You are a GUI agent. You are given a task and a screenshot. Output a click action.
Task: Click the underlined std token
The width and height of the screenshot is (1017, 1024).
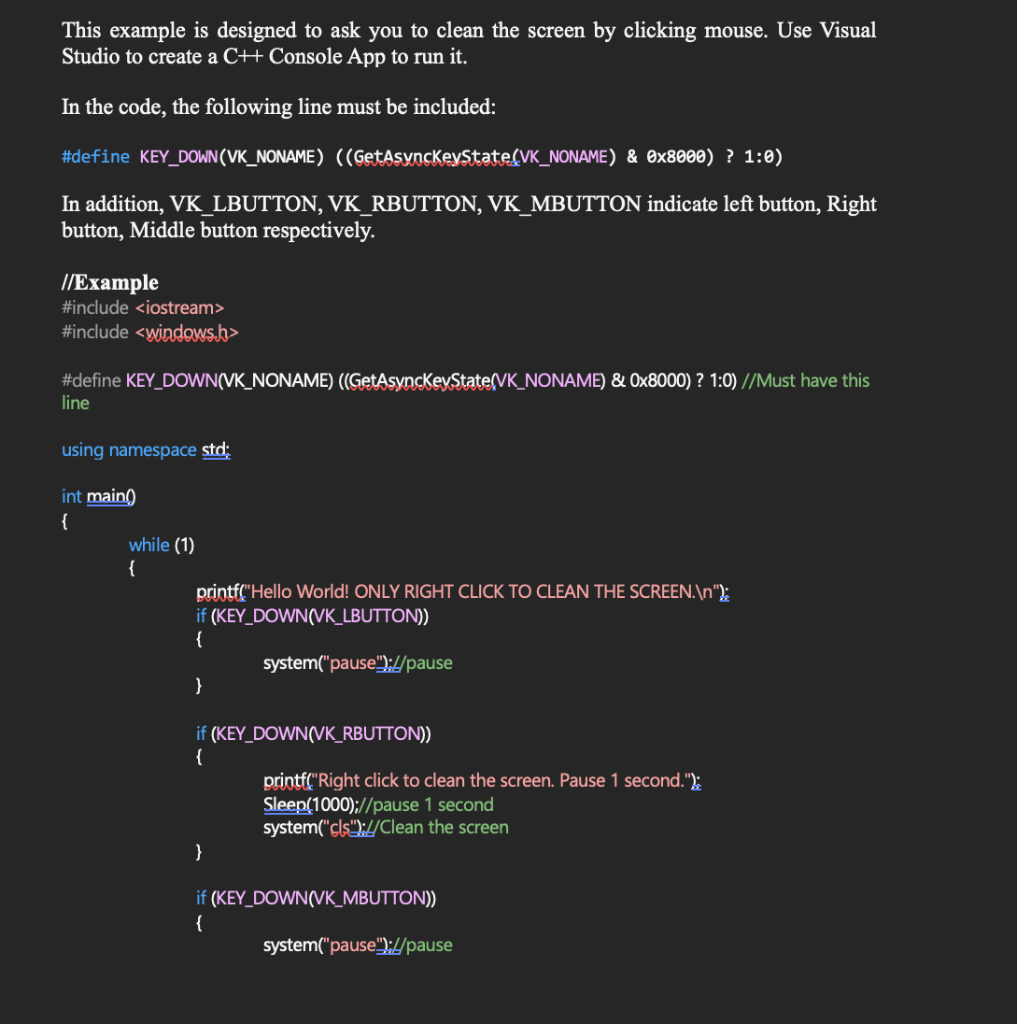click(214, 450)
